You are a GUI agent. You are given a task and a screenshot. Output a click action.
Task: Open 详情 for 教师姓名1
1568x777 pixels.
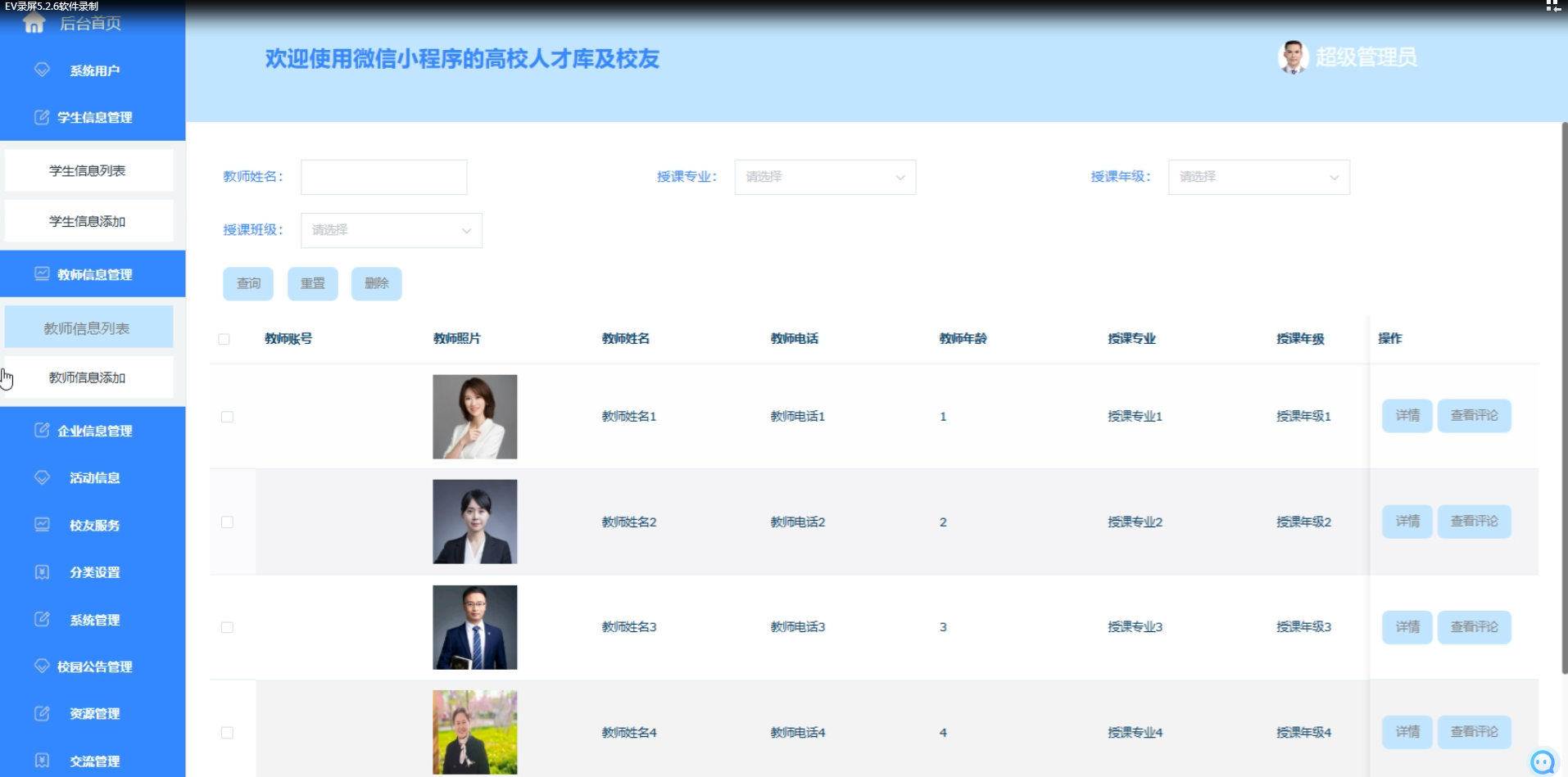1407,416
